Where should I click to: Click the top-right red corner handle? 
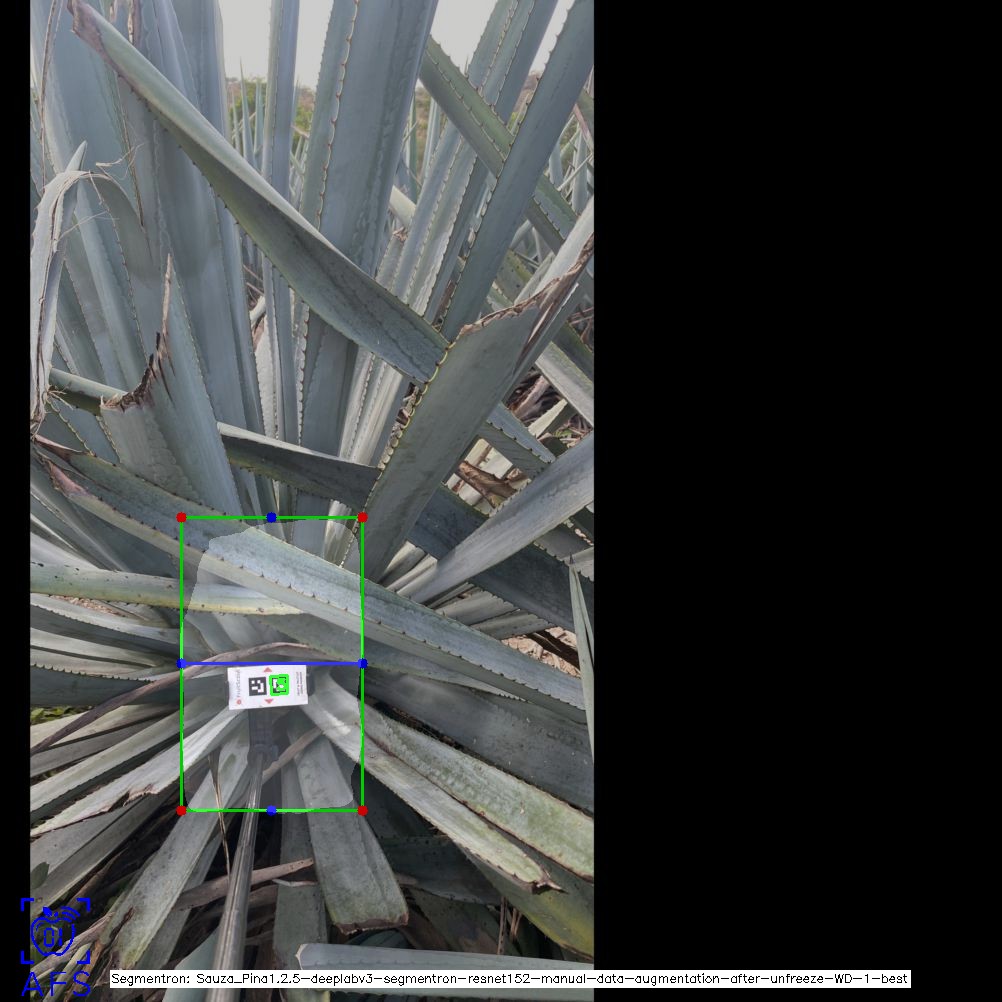[362, 517]
